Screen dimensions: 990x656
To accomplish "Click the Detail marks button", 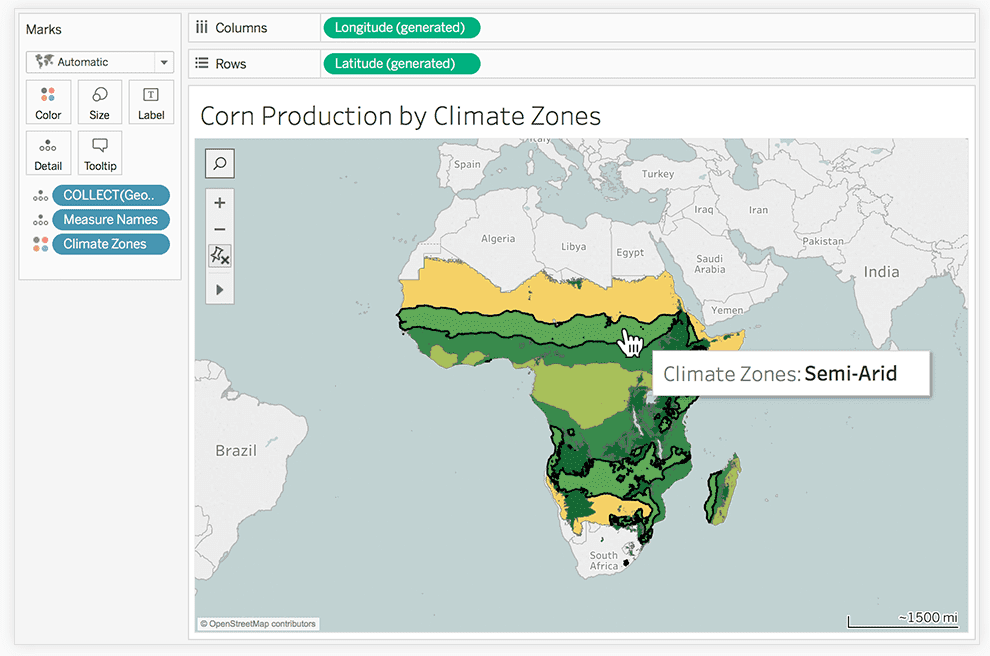I will 48,153.
